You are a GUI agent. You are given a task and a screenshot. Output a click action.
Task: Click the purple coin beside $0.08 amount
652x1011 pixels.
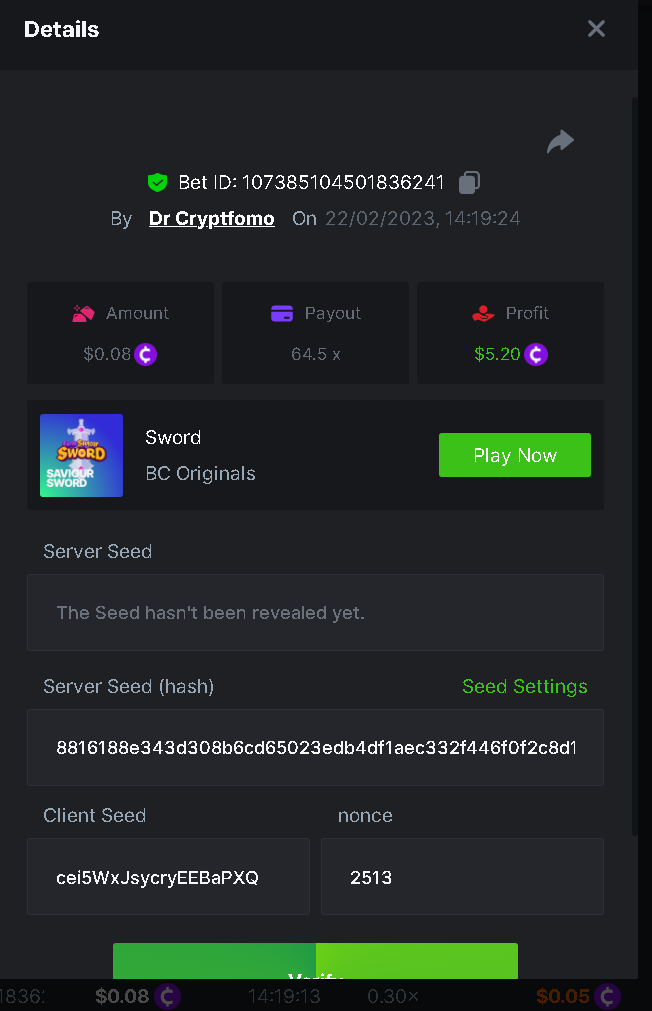[x=146, y=354]
